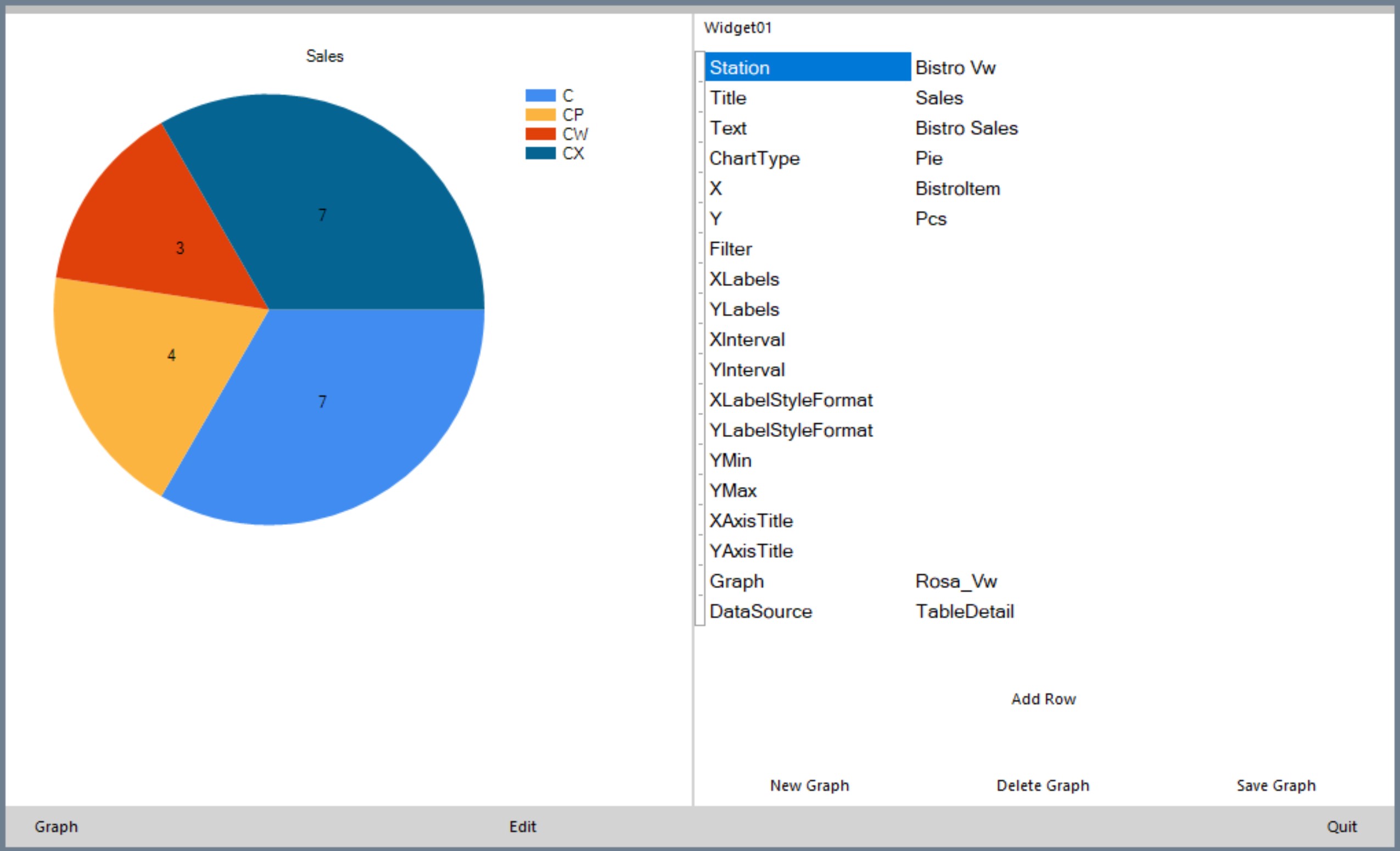Open the Edit menu in bottom bar
The height and width of the screenshot is (851, 1400).
522,827
